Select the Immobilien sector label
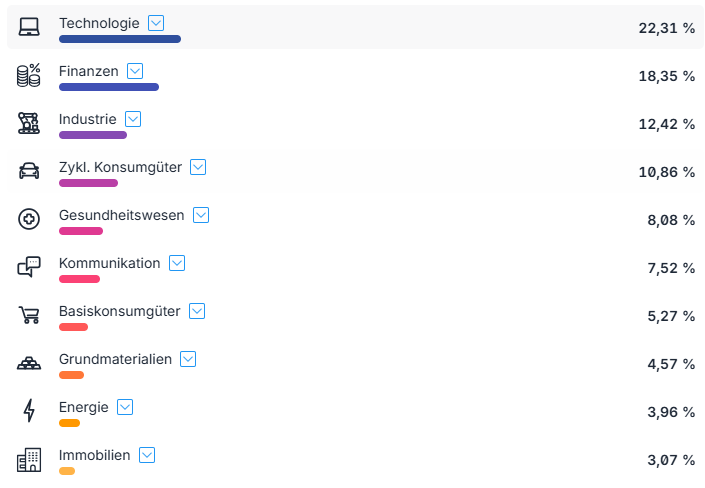Image resolution: width=705 pixels, height=488 pixels. coord(94,455)
